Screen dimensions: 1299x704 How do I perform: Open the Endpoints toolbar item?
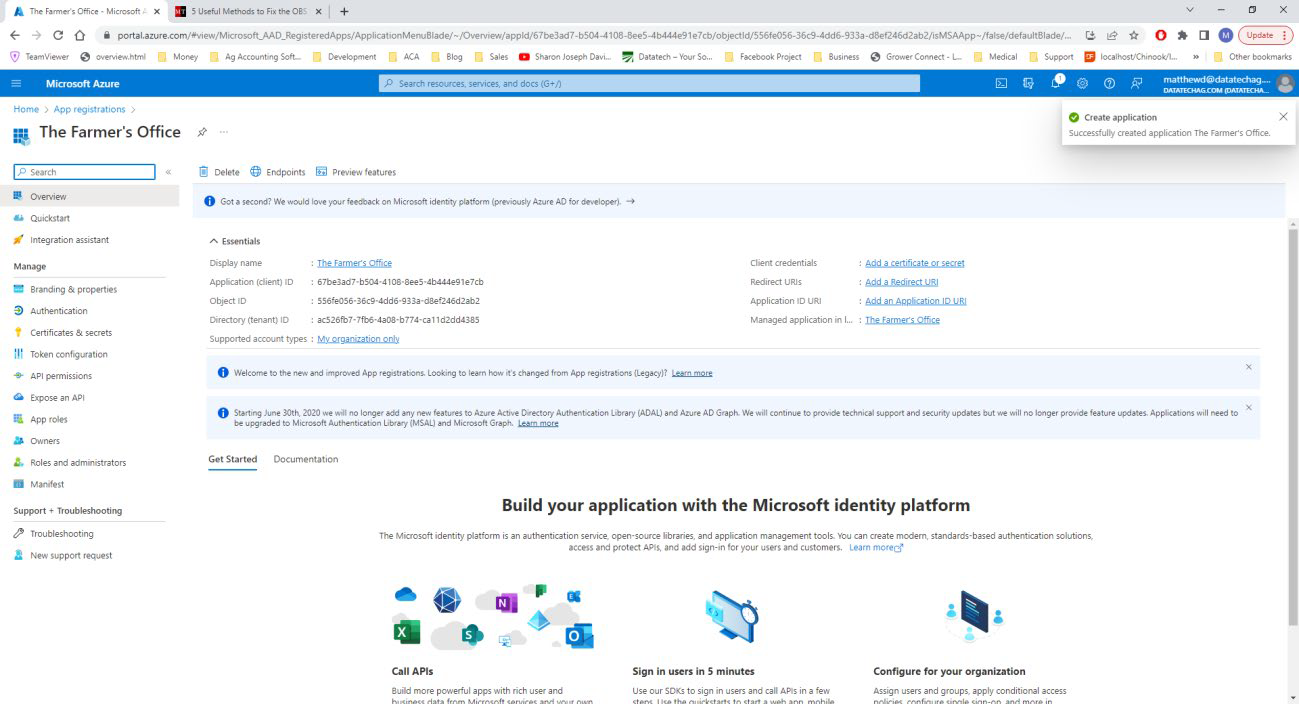277,172
